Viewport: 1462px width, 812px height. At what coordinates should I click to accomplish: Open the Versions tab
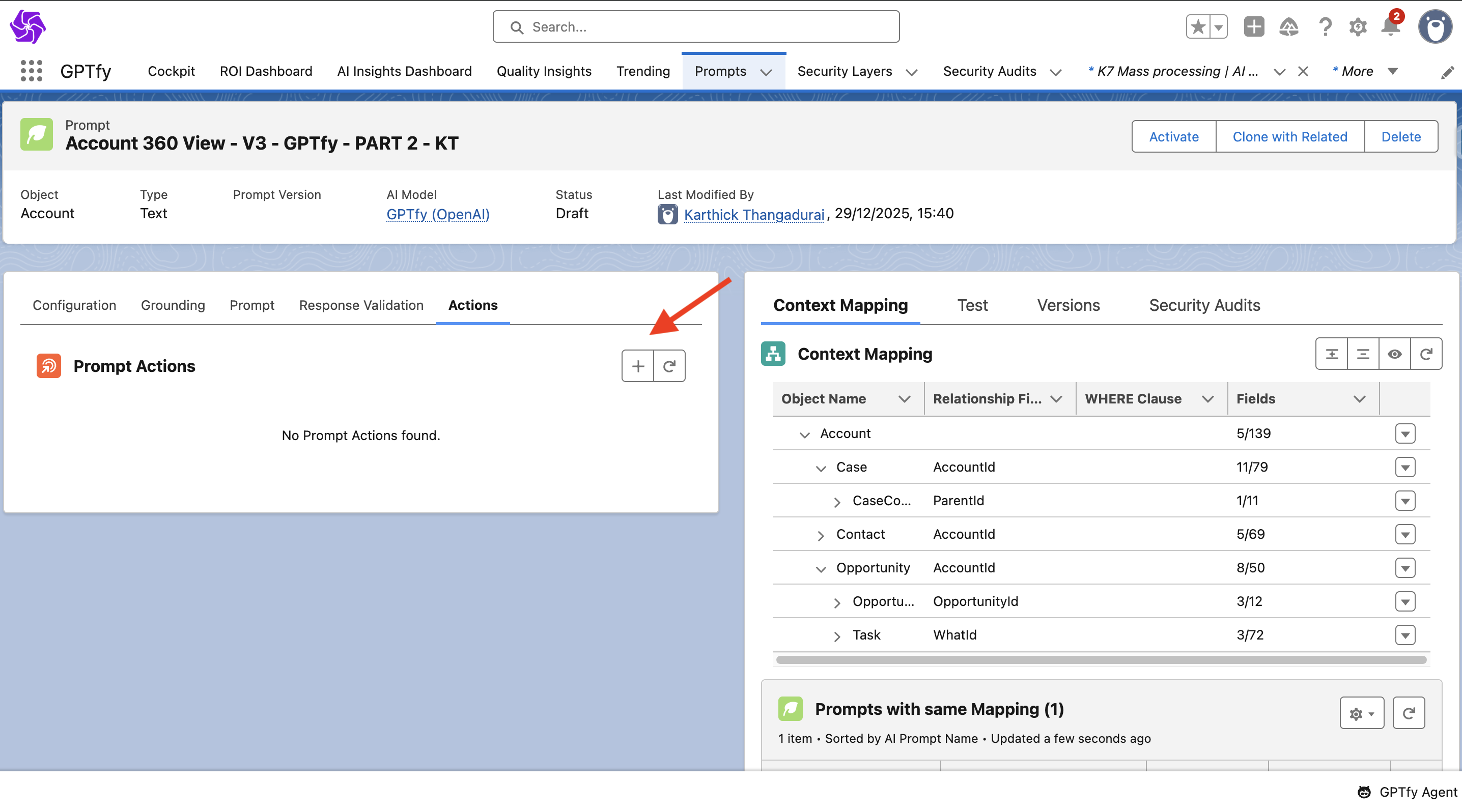1068,305
